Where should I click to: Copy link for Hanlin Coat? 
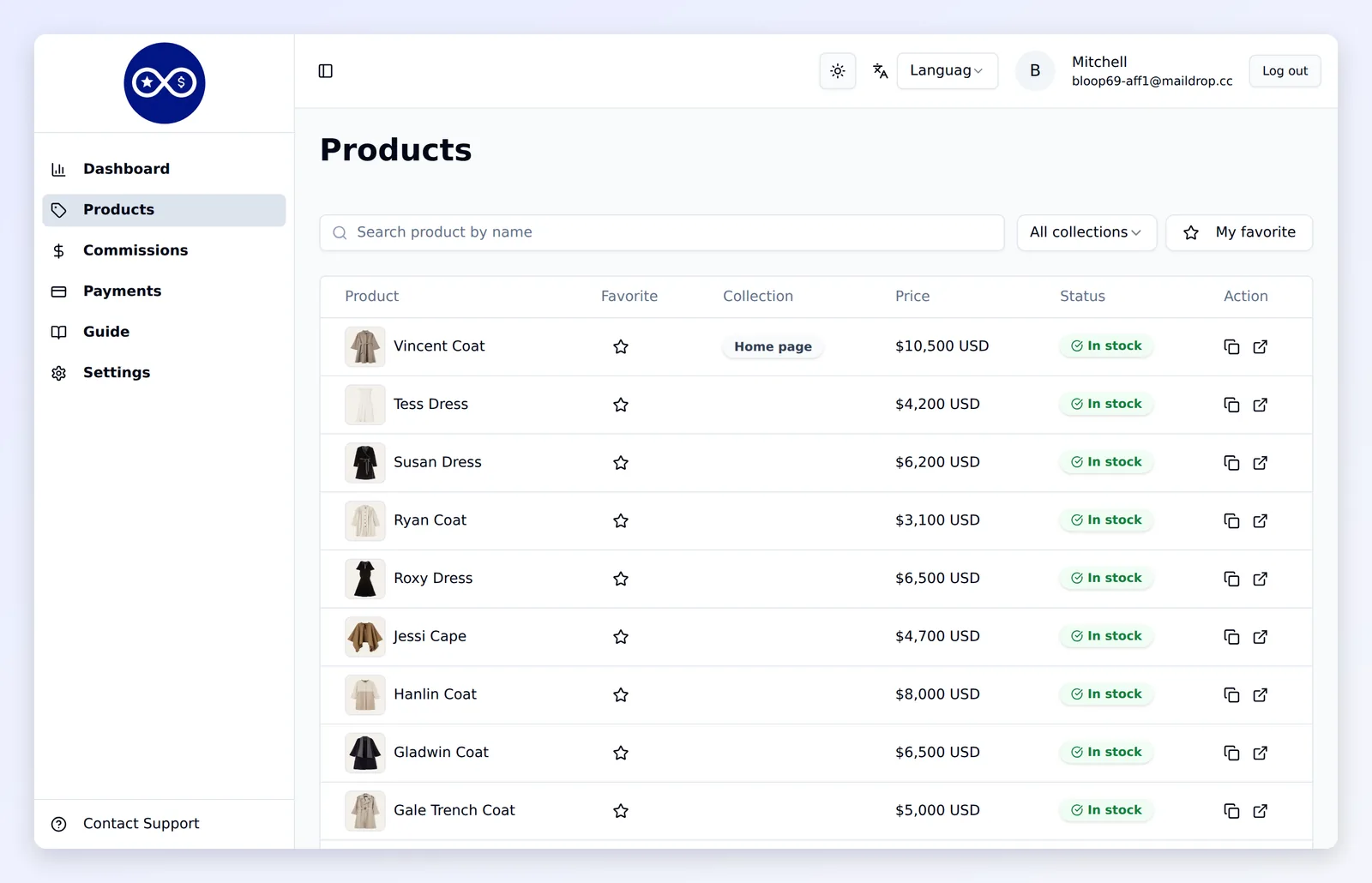pyautogui.click(x=1231, y=694)
